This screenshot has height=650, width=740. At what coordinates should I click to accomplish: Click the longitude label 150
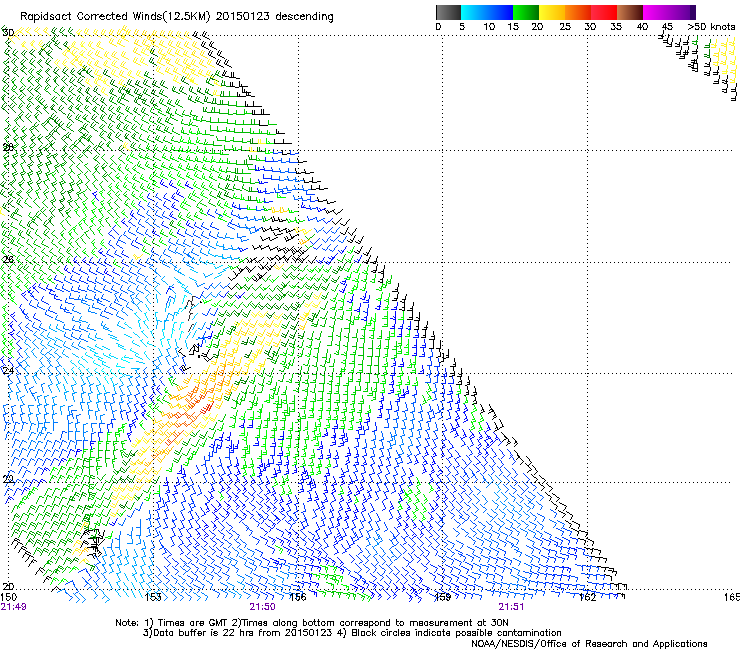point(8,597)
